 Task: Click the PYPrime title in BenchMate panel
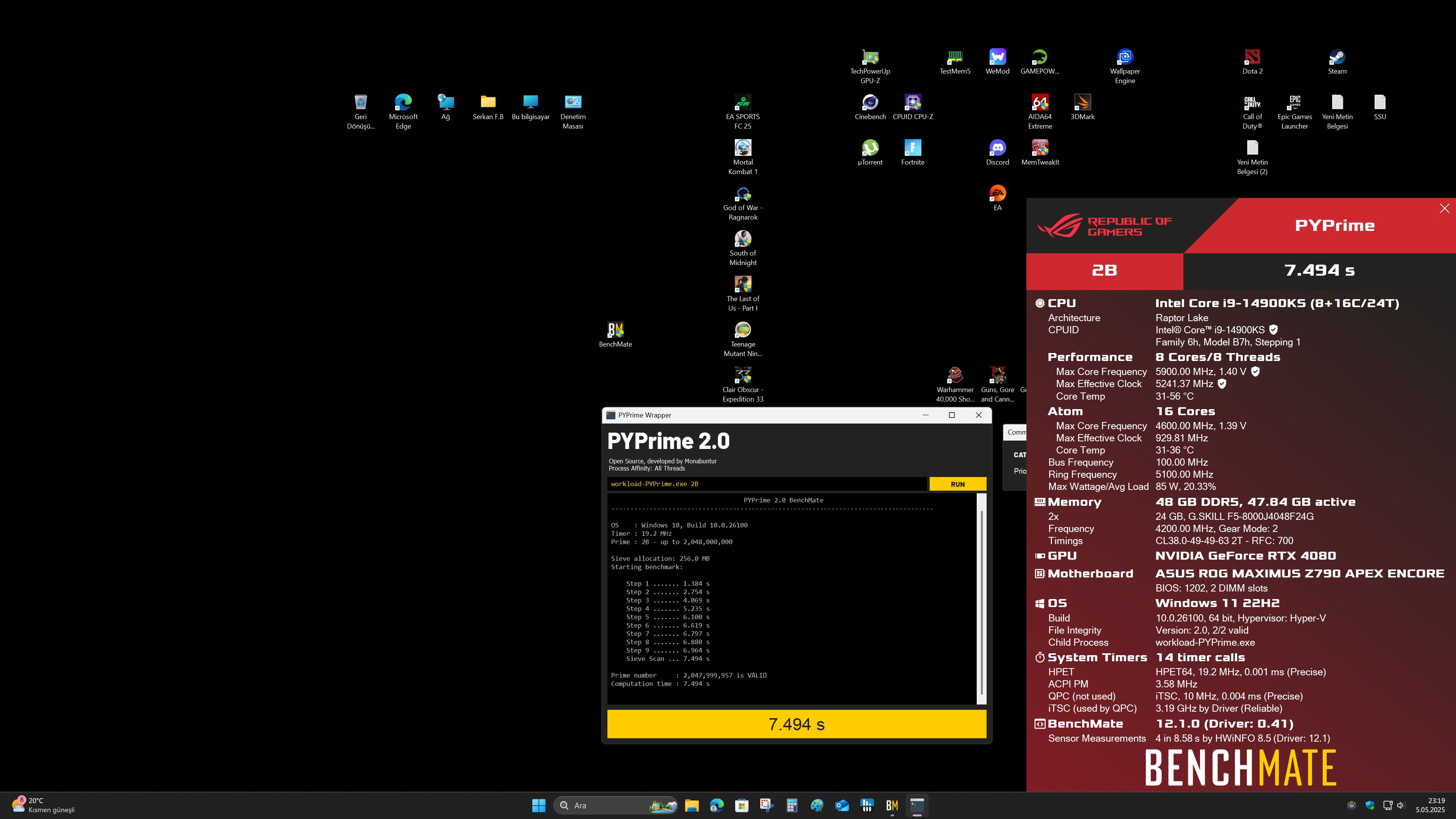click(x=1335, y=226)
